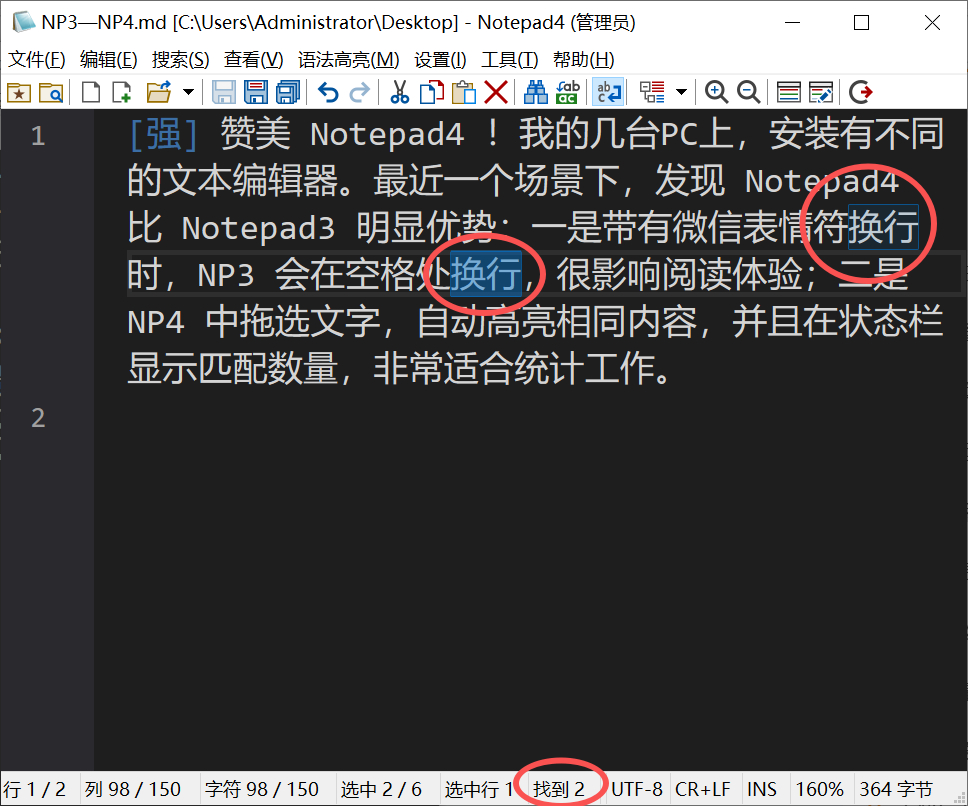Click new document with plus icon
This screenshot has width=968, height=806.
[x=122, y=93]
